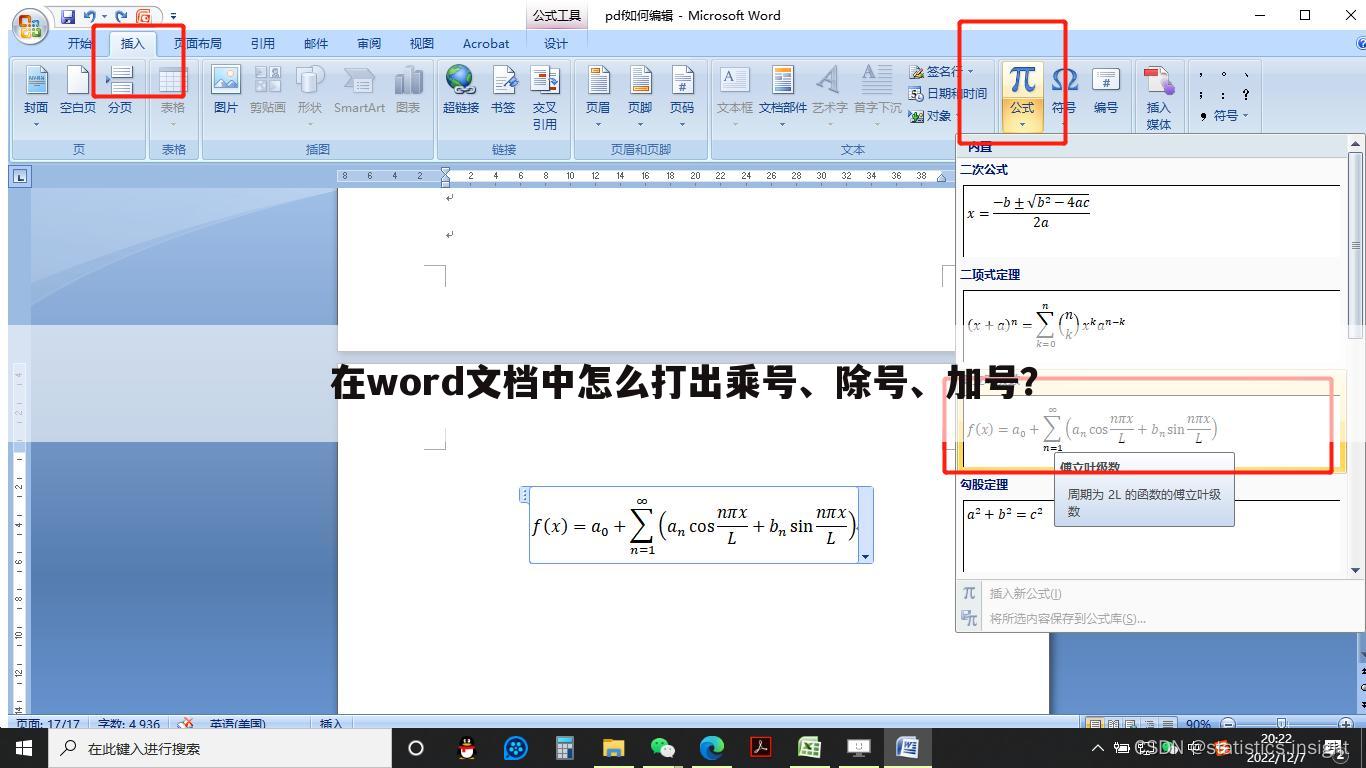1366x768 pixels.
Task: Open document parts (文档部件) menu
Action: pos(782,96)
